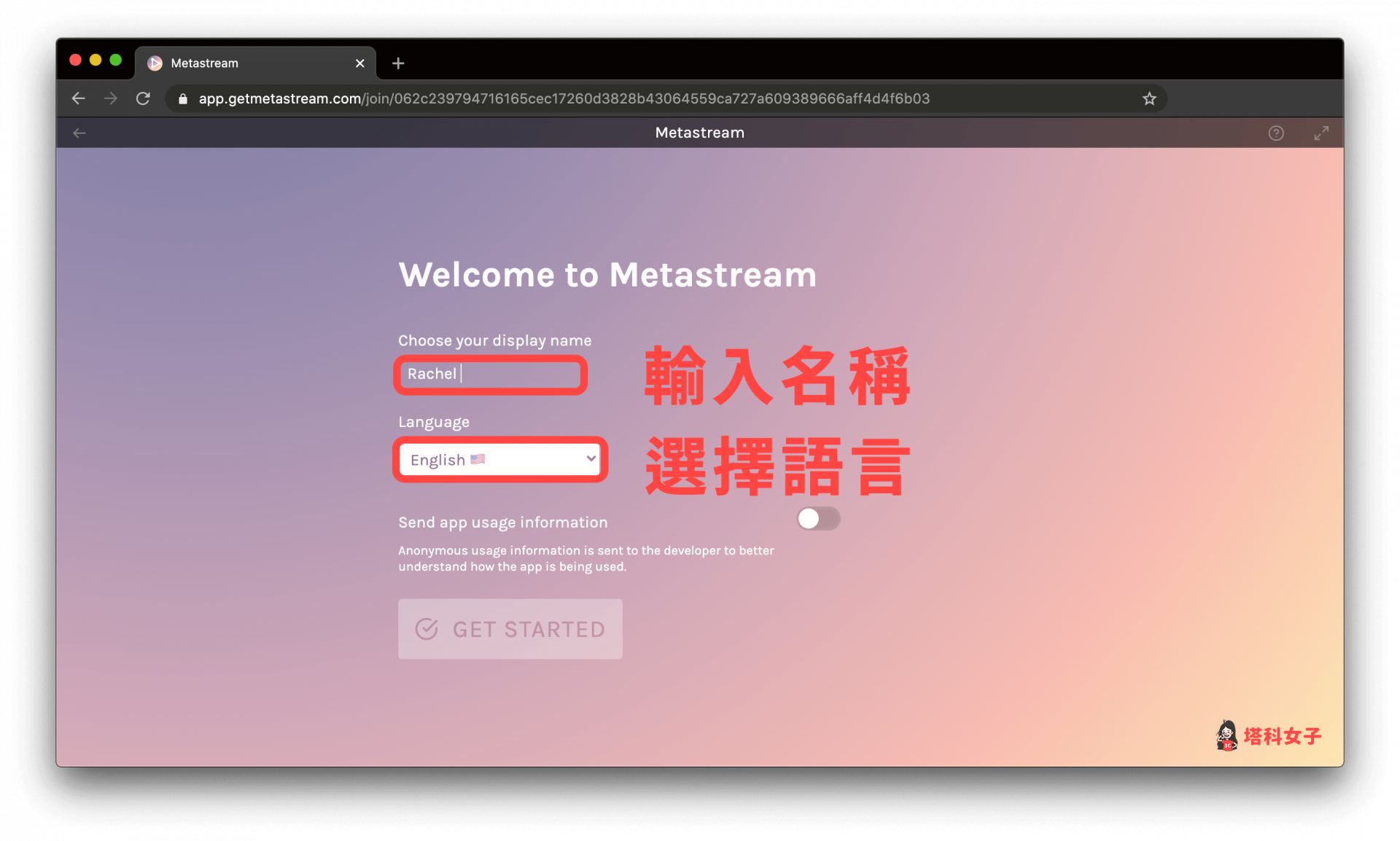Click the Anonymous usage information description text
This screenshot has width=1400, height=841.
tap(583, 558)
